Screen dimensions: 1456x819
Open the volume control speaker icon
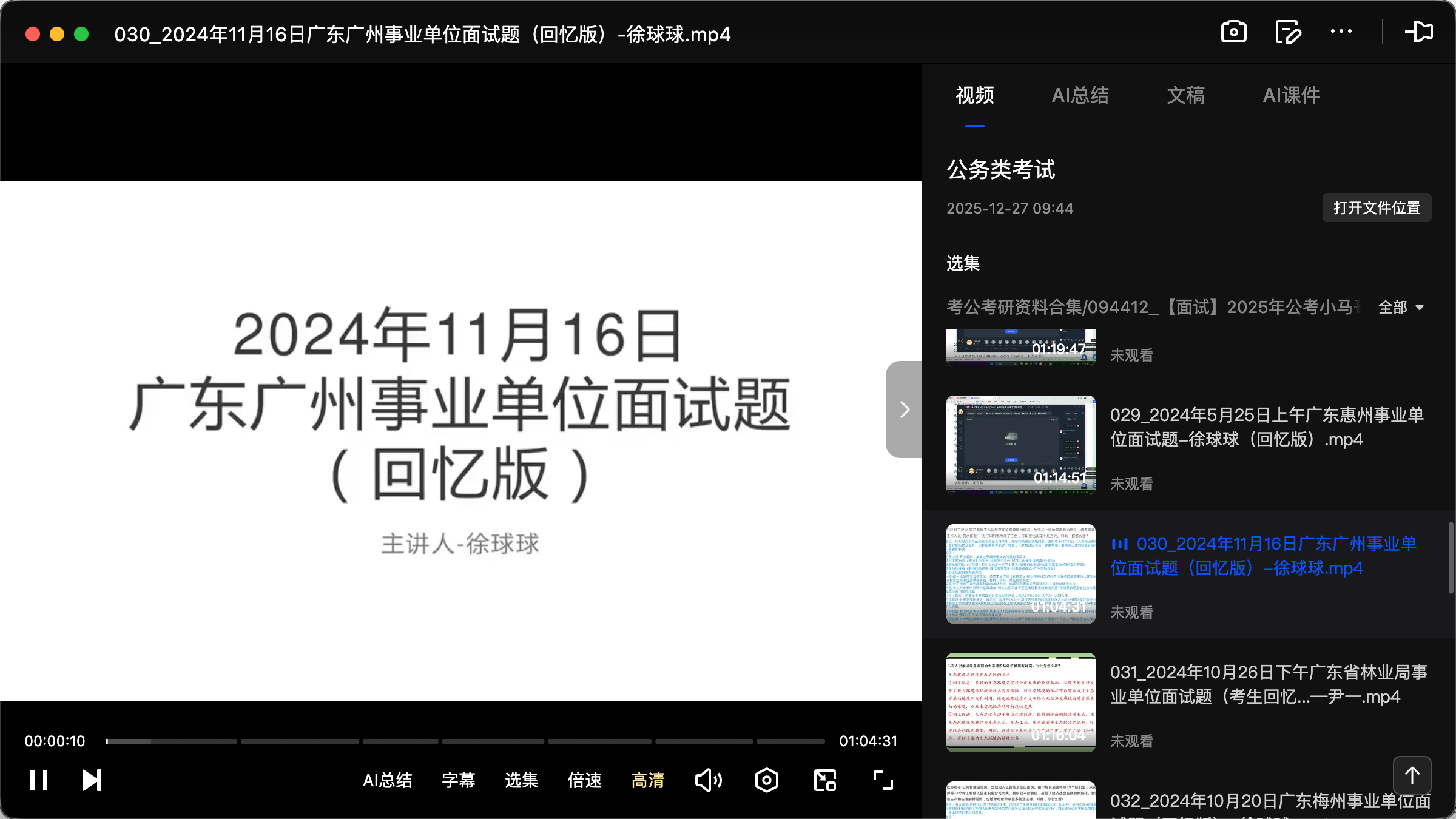[708, 780]
